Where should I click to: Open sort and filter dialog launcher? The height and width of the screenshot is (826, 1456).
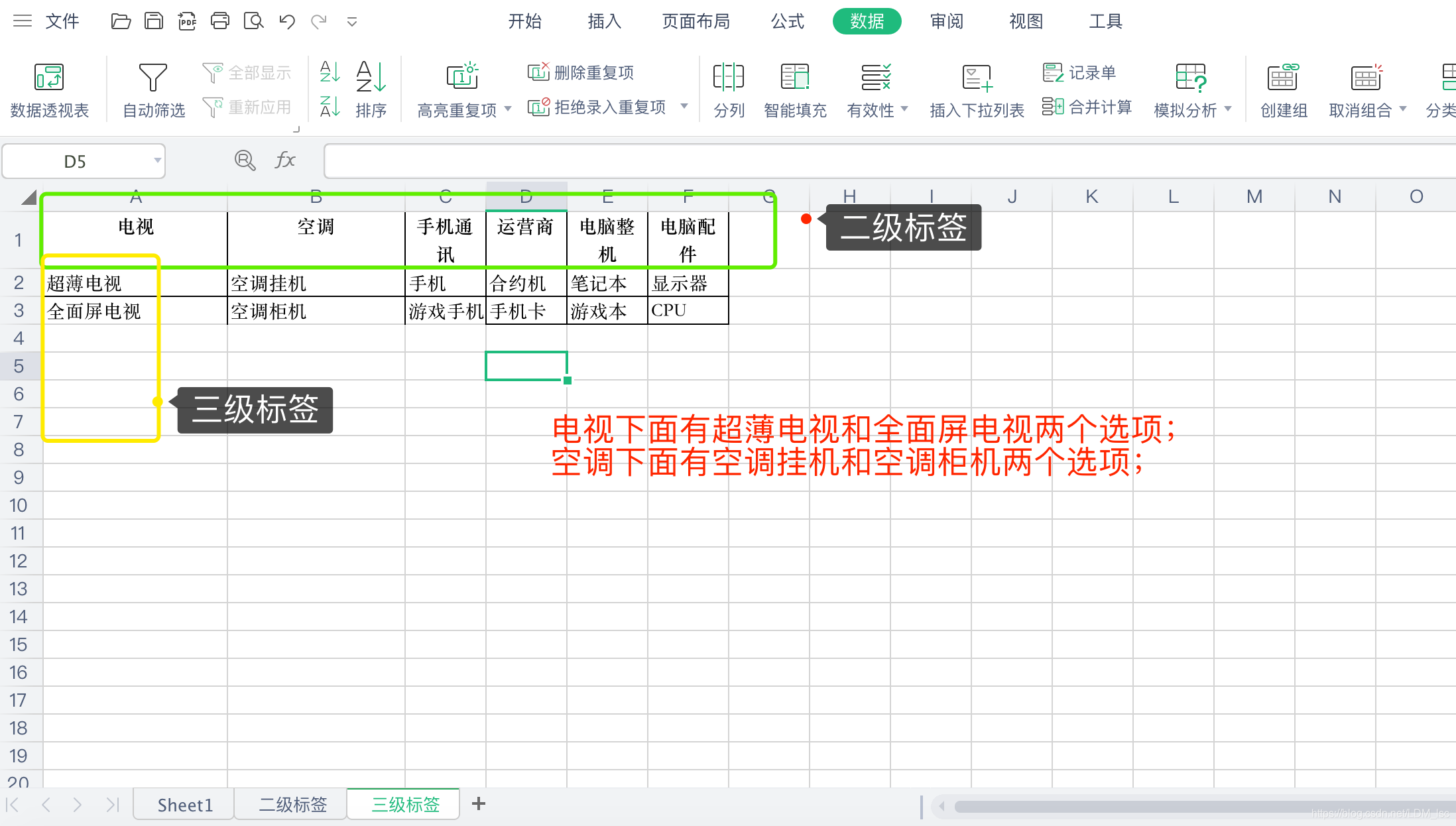296,129
